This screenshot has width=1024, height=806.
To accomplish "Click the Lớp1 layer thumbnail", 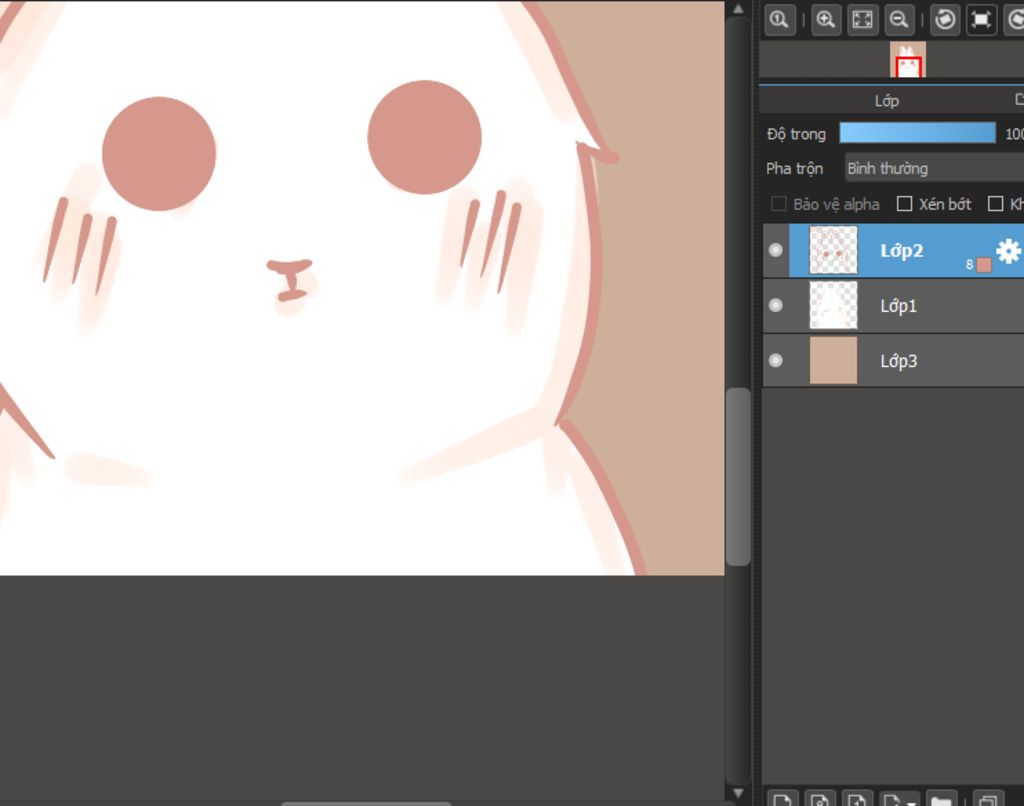I will point(833,305).
